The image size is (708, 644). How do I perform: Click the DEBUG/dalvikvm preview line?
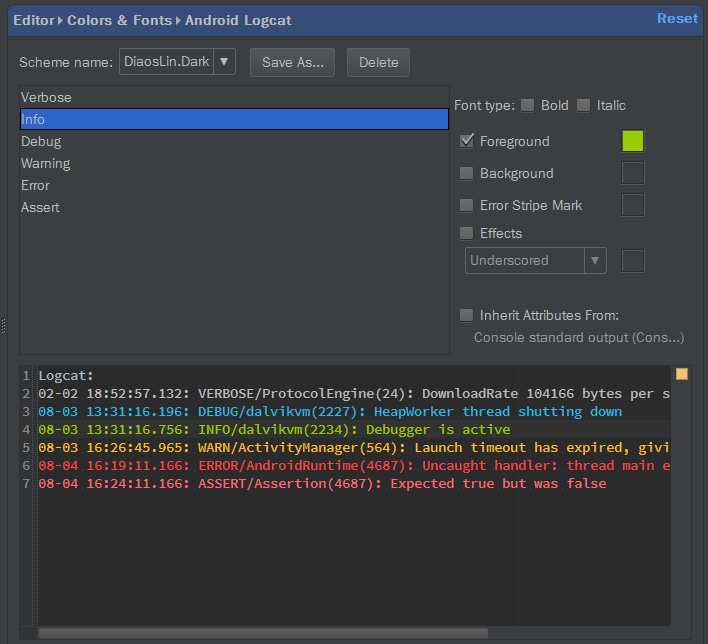click(x=330, y=412)
